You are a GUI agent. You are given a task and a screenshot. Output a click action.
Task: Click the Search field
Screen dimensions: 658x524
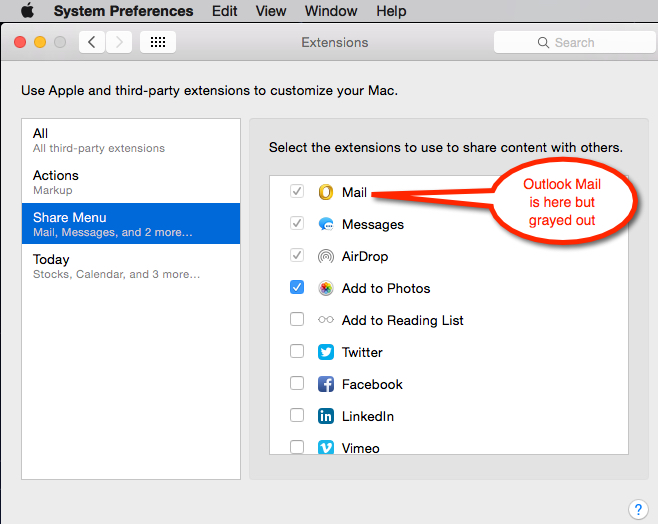pos(575,42)
